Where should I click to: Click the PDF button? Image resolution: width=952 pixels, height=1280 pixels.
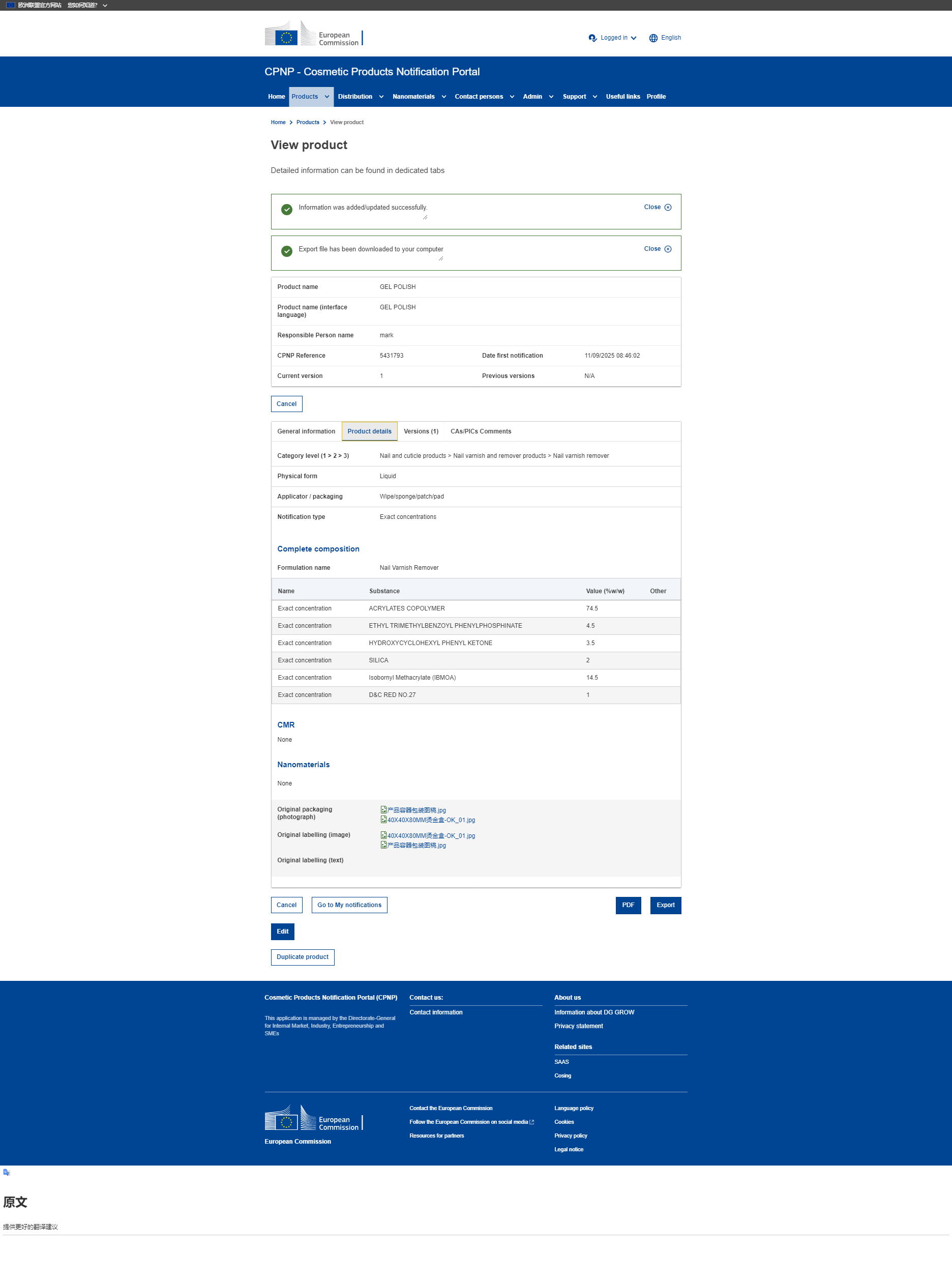[x=628, y=905]
